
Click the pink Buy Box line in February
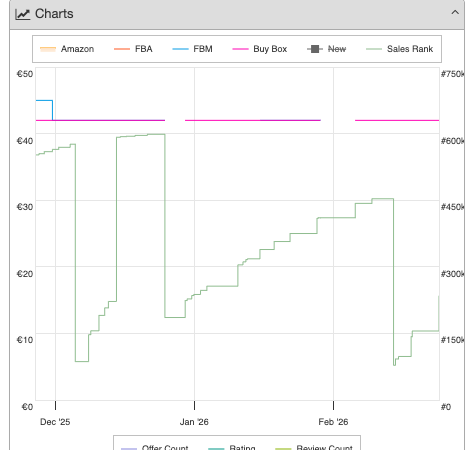point(397,120)
